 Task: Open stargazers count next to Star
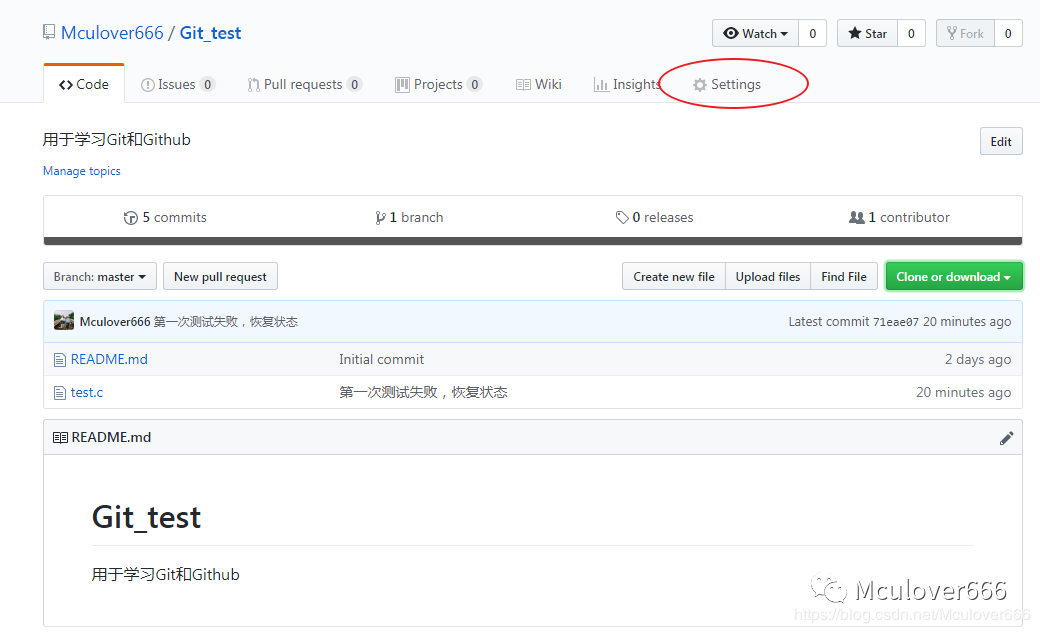pos(911,33)
